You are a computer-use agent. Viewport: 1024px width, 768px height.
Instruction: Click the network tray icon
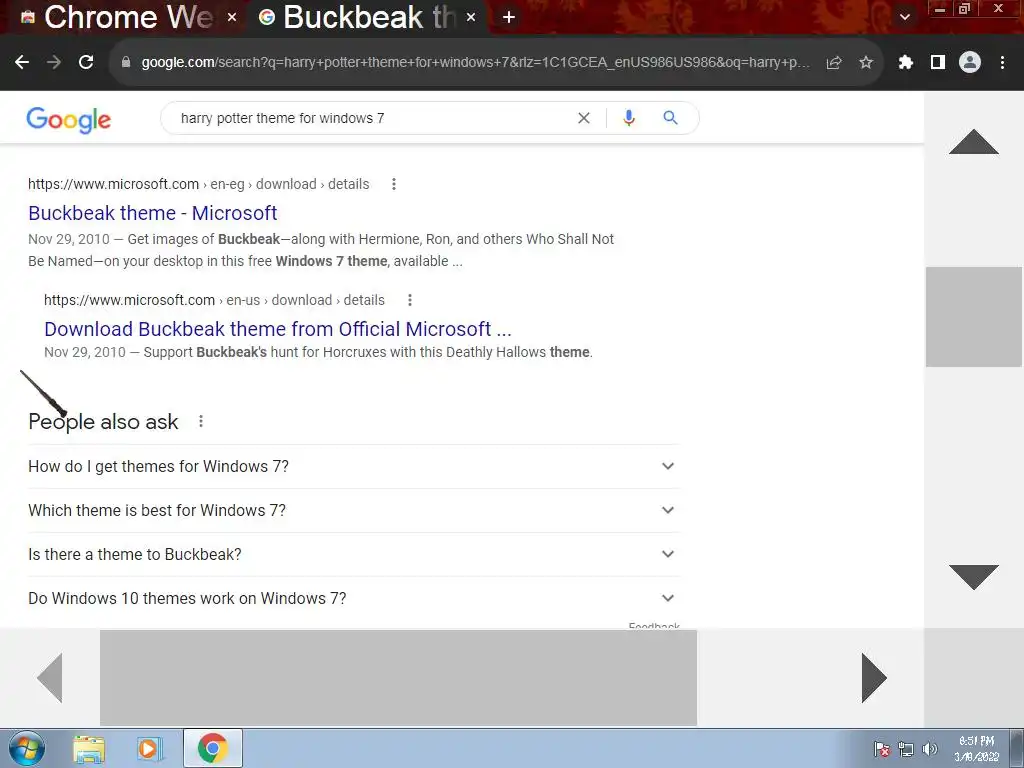pyautogui.click(x=906, y=750)
